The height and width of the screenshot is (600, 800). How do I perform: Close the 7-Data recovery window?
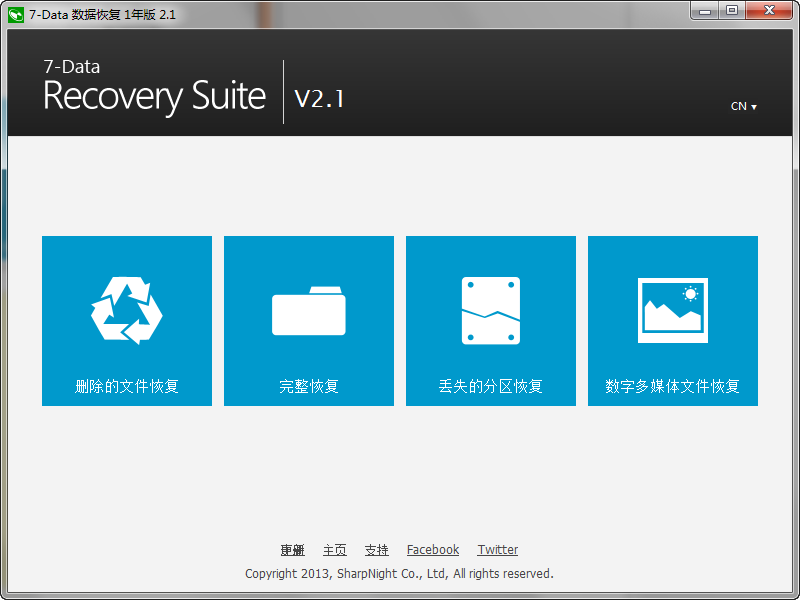pos(769,10)
